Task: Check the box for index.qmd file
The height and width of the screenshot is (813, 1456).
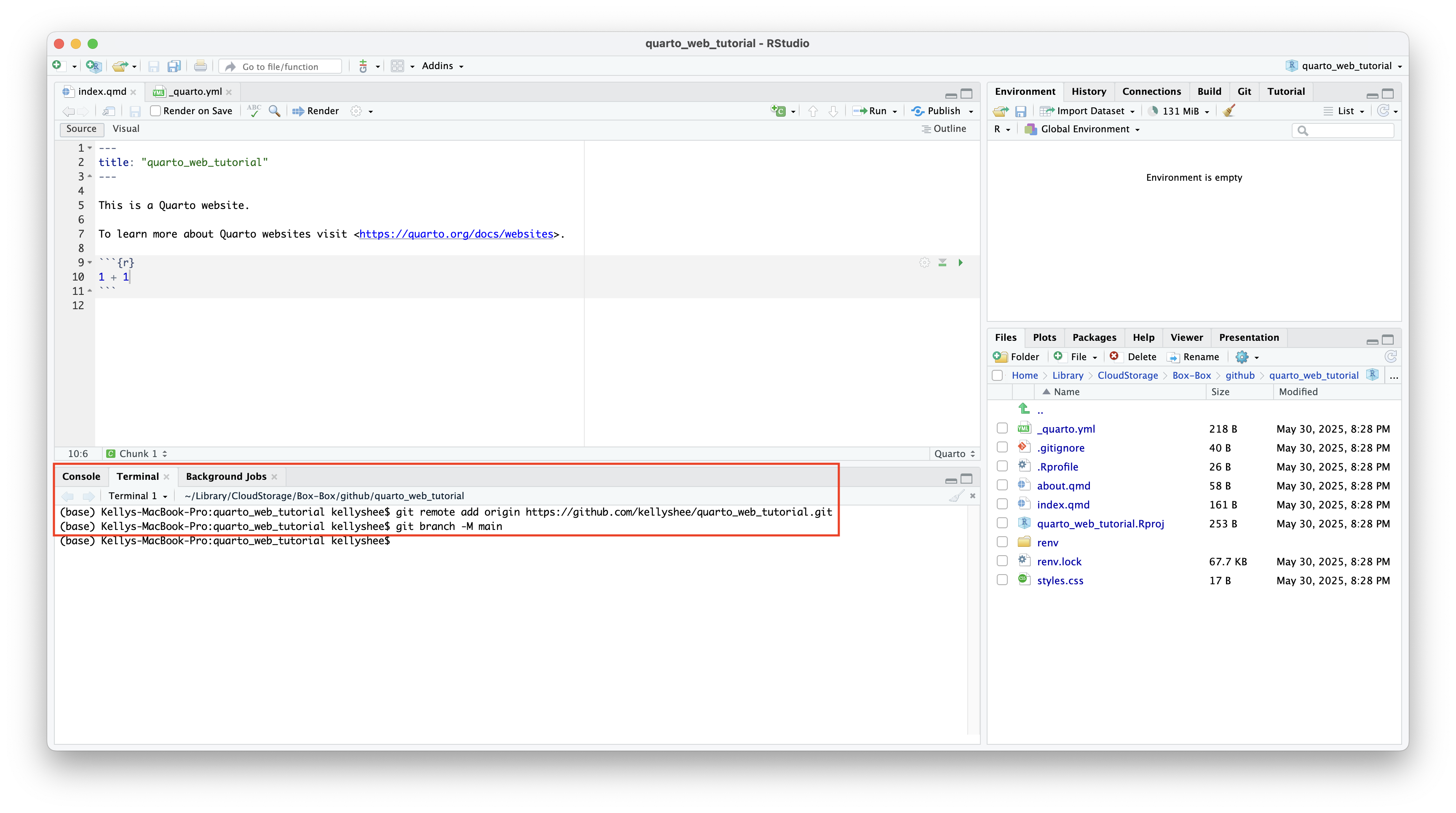Action: 1002,504
